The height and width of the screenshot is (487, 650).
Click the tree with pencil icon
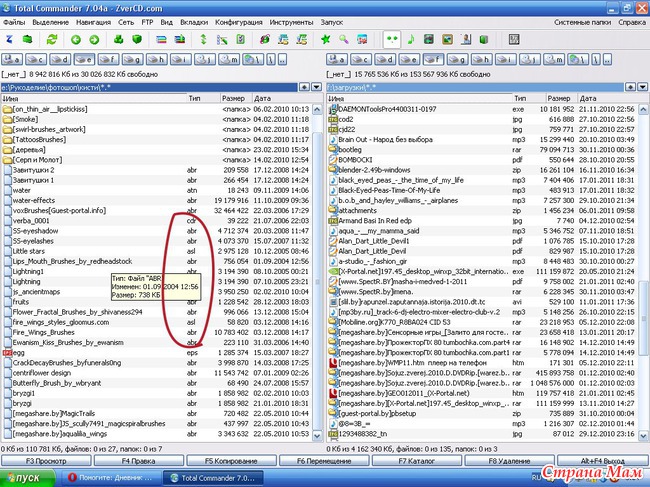(222, 39)
